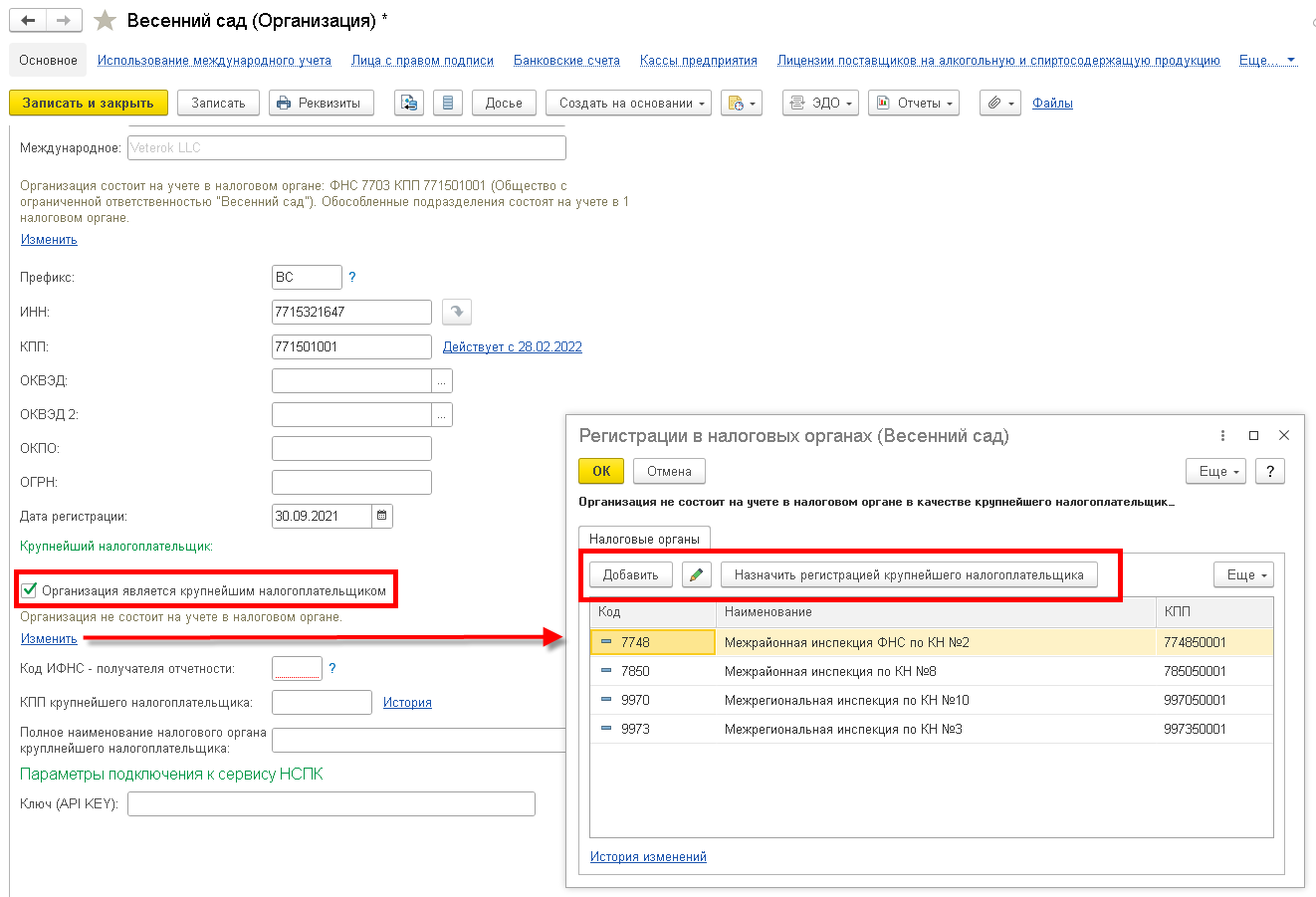Open the document-with-picture icon button before Досье
Image resolution: width=1316 pixels, height=897 pixels.
(409, 103)
